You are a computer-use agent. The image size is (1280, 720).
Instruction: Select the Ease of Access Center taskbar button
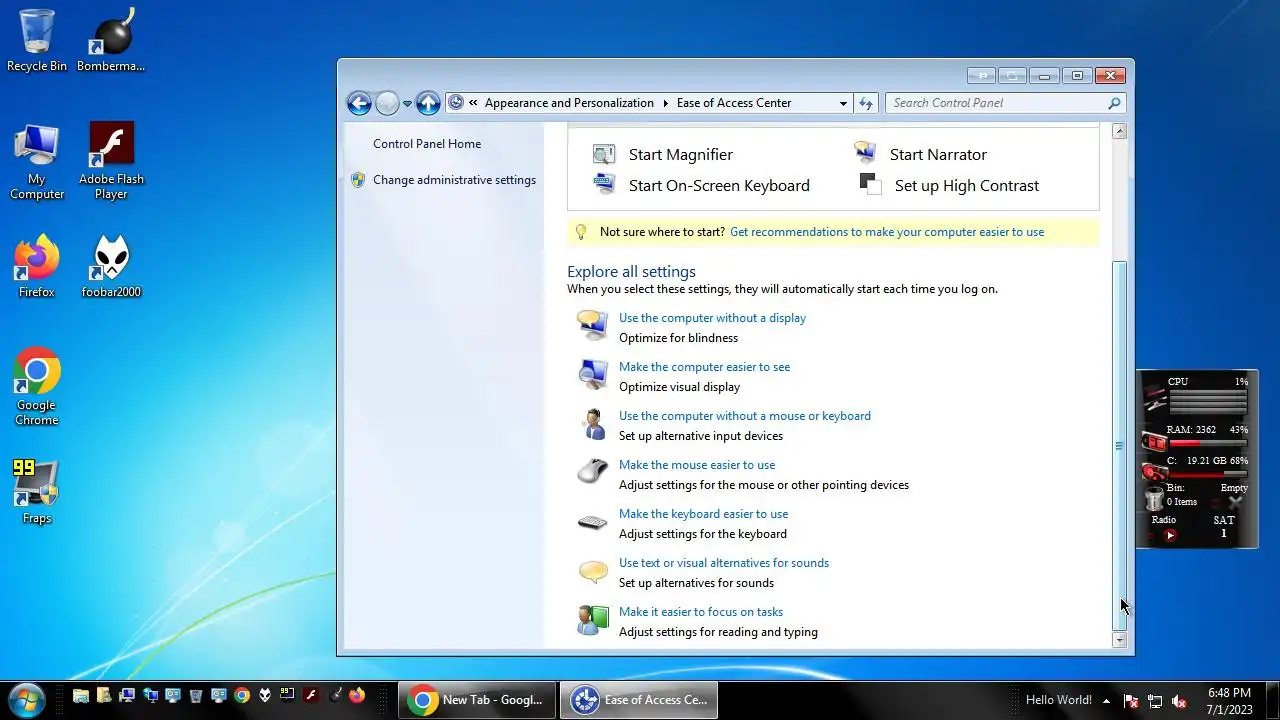tap(638, 700)
